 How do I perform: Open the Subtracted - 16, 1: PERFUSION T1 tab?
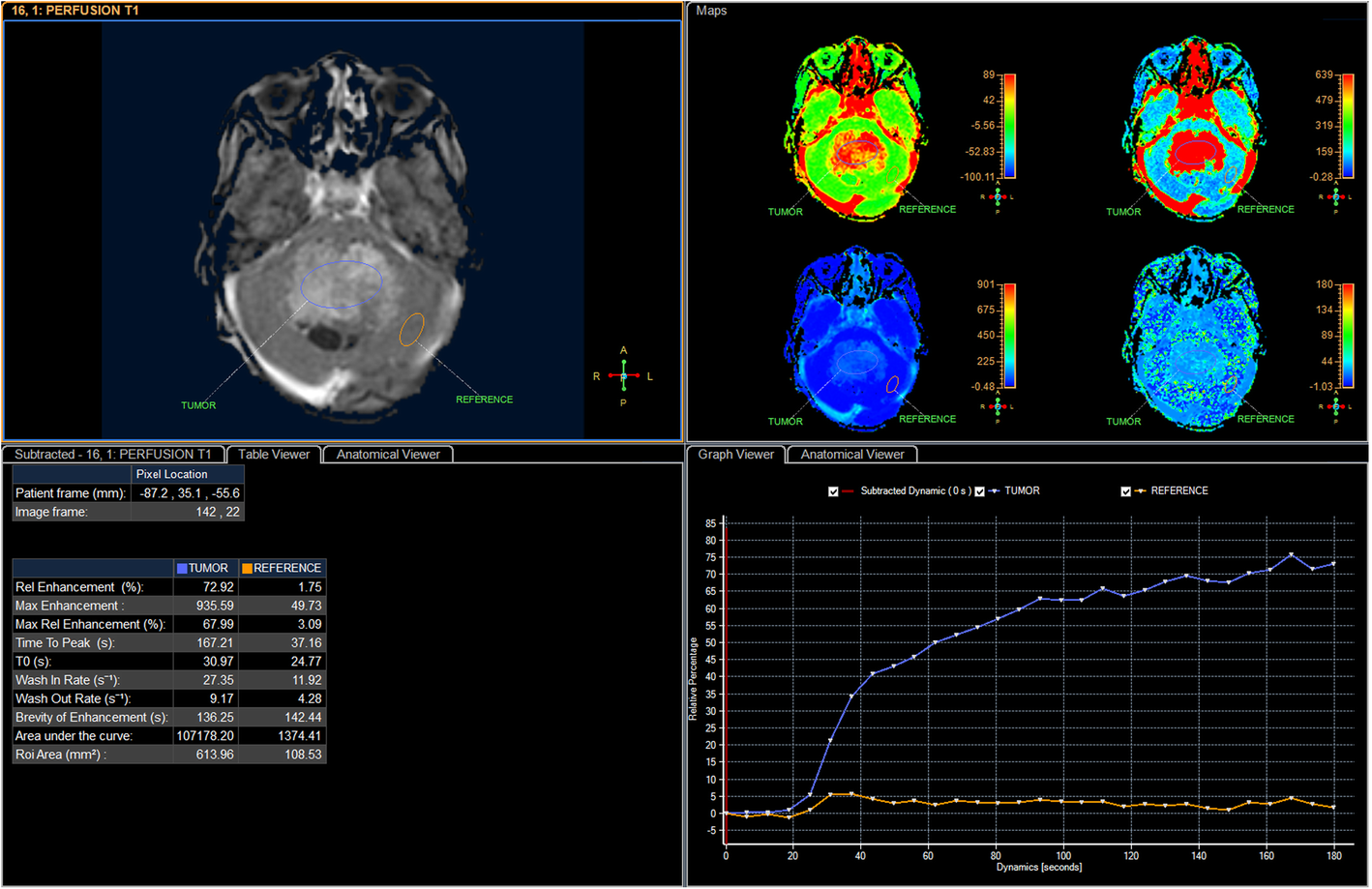[113, 454]
